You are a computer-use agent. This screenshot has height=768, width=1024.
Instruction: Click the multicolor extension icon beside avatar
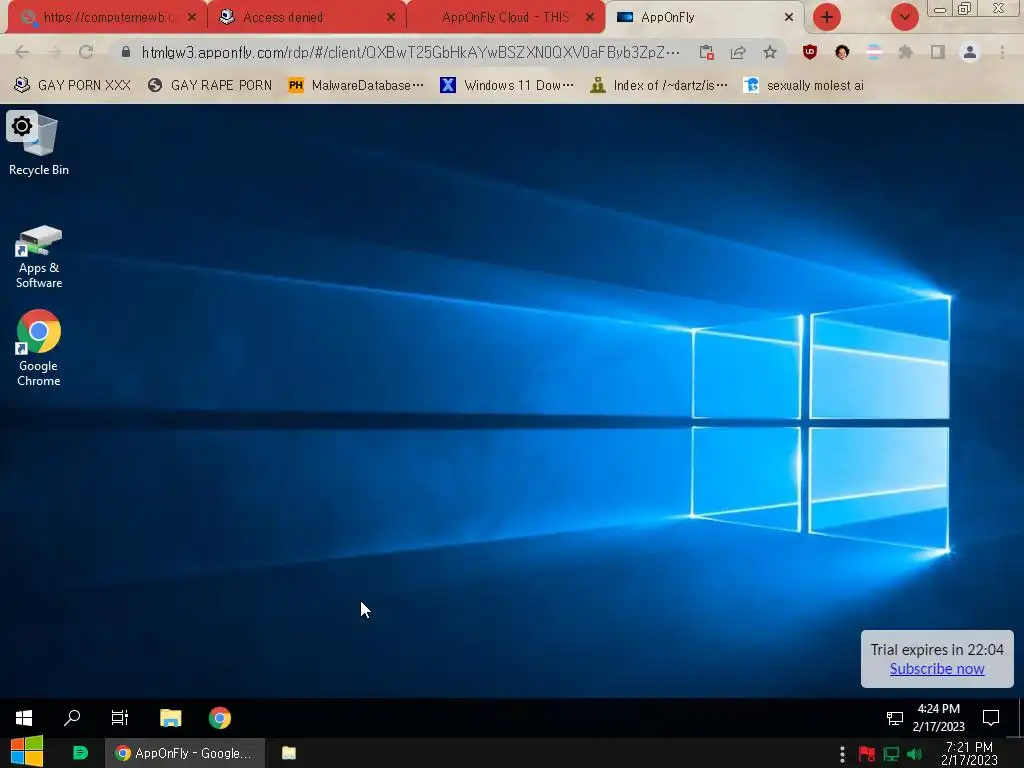pyautogui.click(x=874, y=52)
